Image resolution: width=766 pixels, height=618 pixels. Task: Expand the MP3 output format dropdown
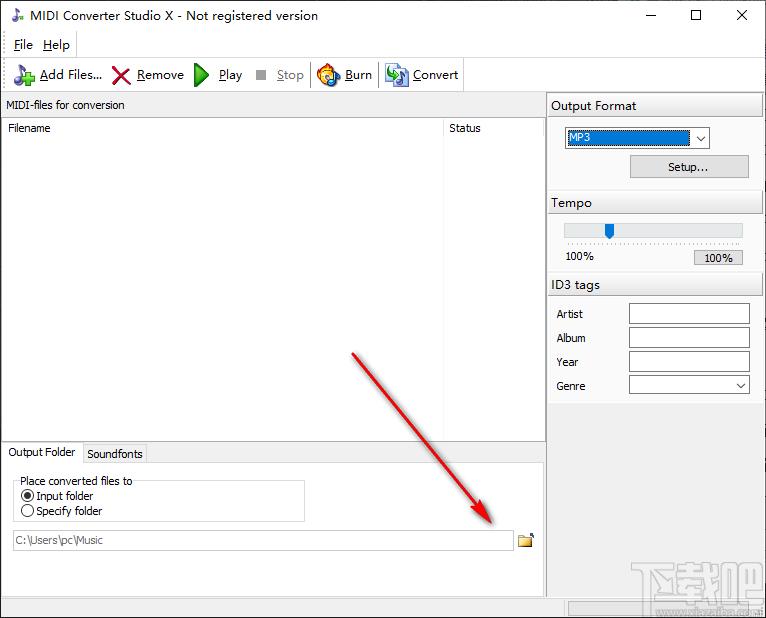(x=701, y=138)
